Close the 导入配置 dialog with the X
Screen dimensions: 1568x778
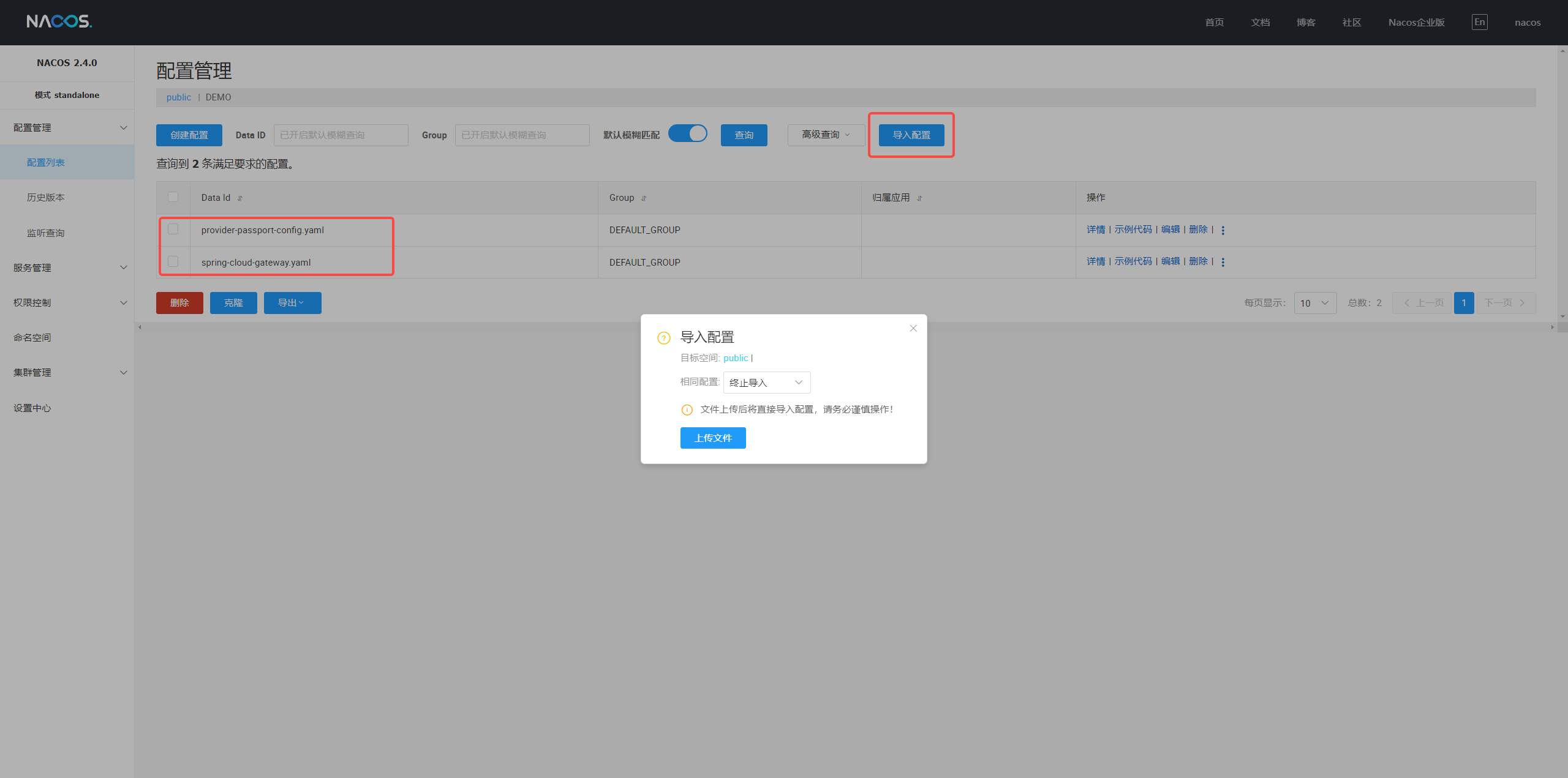pyautogui.click(x=913, y=329)
